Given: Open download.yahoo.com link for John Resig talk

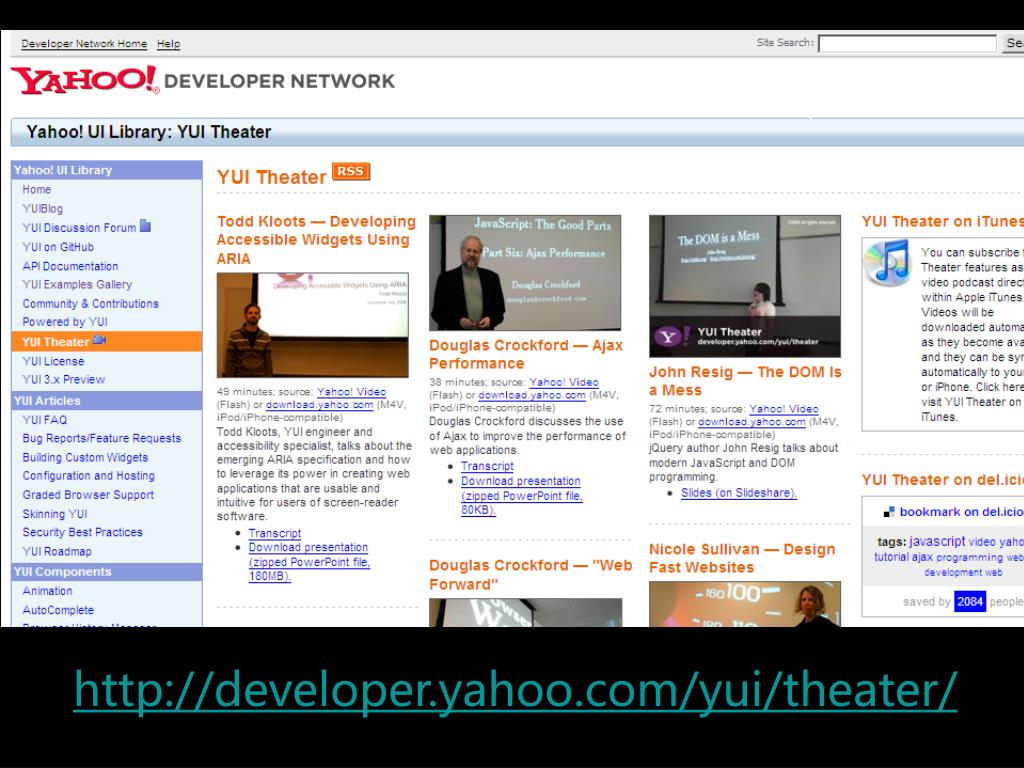Looking at the screenshot, I should 752,422.
